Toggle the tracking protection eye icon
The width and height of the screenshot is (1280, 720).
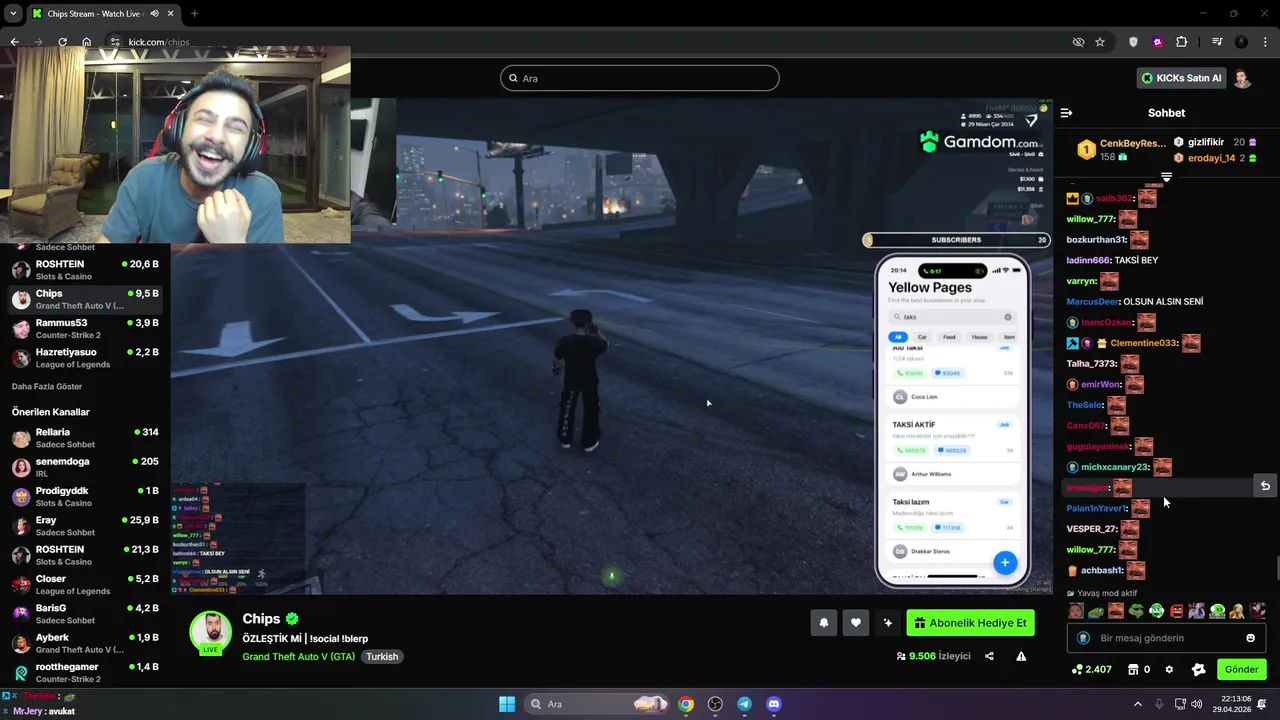[x=1078, y=42]
